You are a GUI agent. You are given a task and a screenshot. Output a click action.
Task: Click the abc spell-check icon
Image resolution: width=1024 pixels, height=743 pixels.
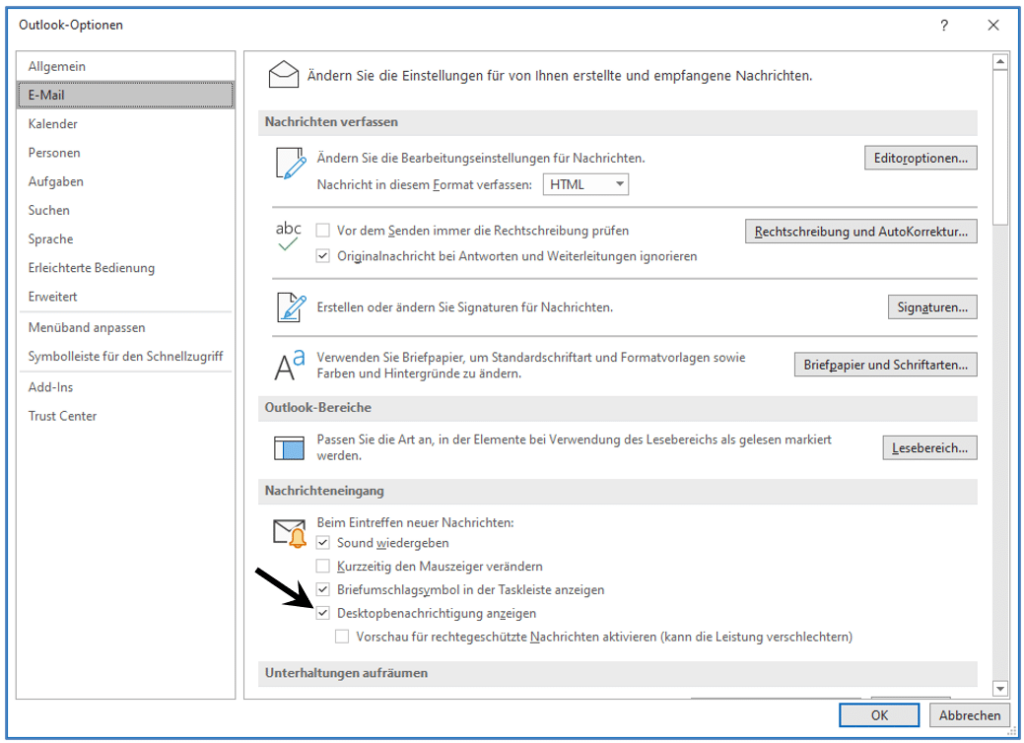click(288, 236)
